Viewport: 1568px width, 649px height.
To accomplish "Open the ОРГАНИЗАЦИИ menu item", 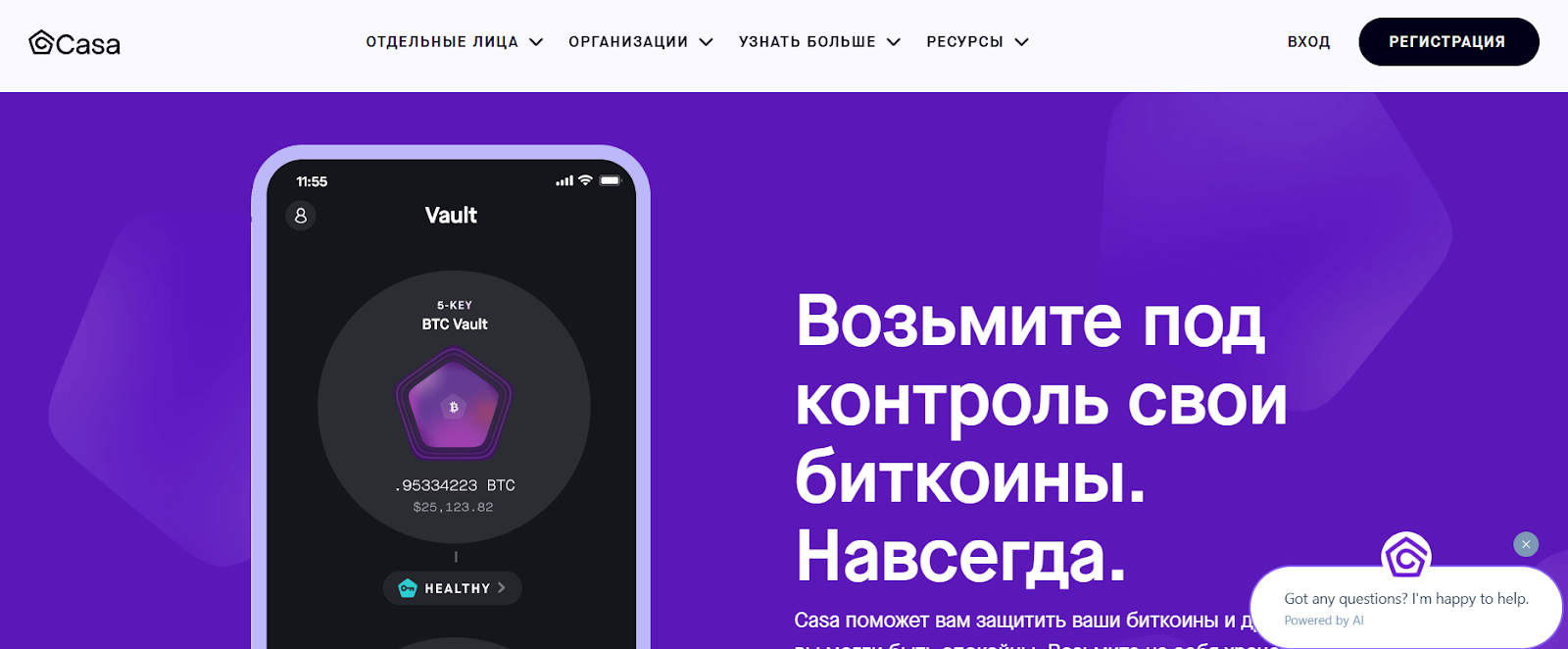I will click(628, 42).
